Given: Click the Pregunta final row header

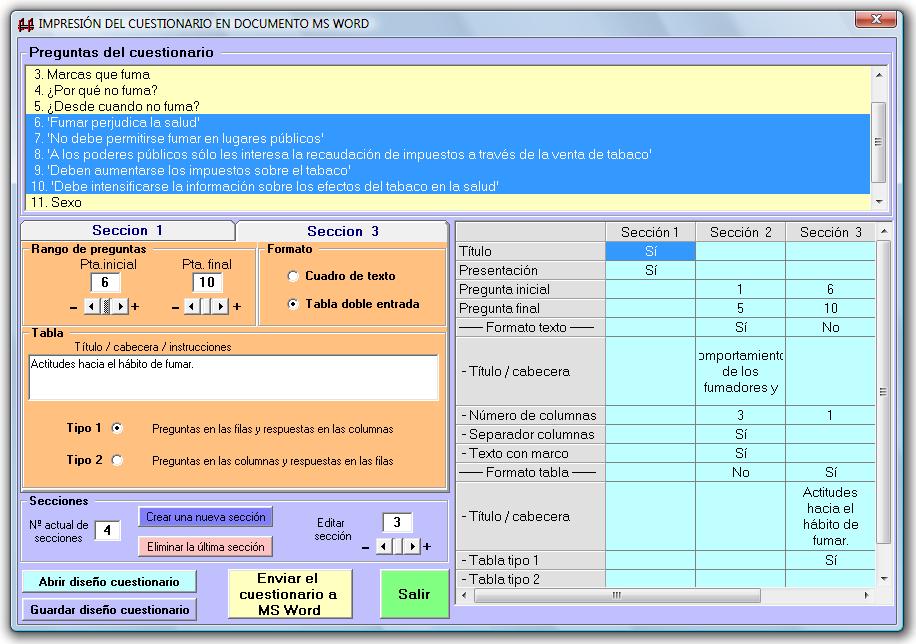Looking at the screenshot, I should pyautogui.click(x=530, y=308).
